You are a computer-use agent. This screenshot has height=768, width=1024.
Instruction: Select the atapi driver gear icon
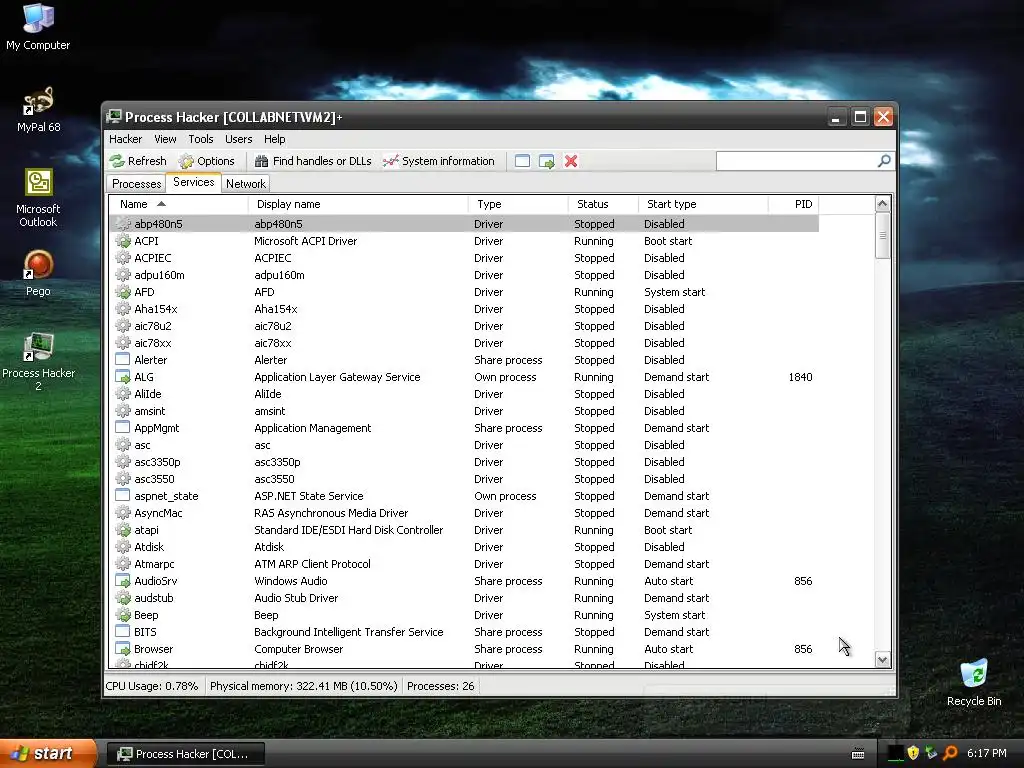(x=123, y=530)
